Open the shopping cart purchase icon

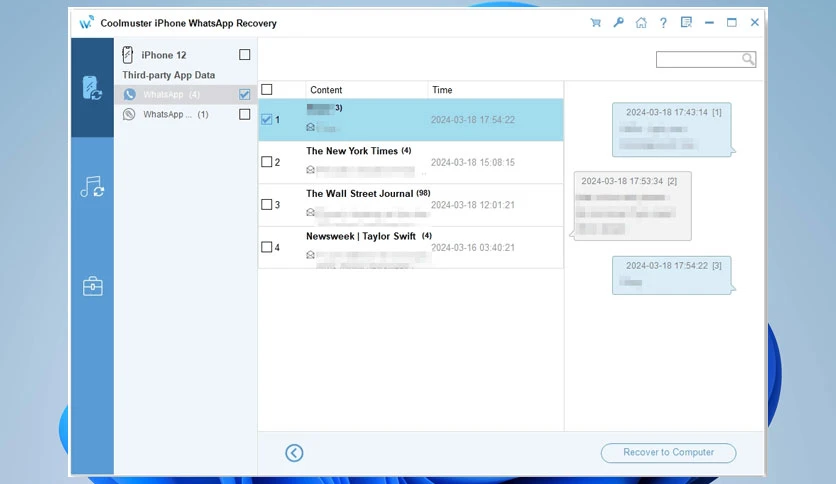pyautogui.click(x=596, y=22)
